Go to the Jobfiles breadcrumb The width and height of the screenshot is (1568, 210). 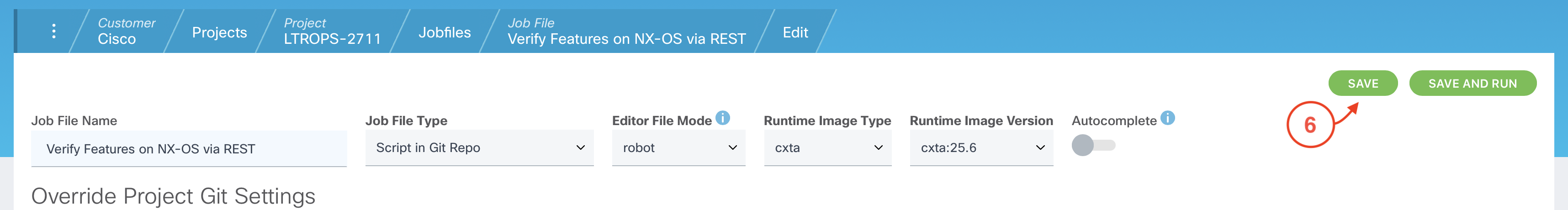pyautogui.click(x=445, y=32)
